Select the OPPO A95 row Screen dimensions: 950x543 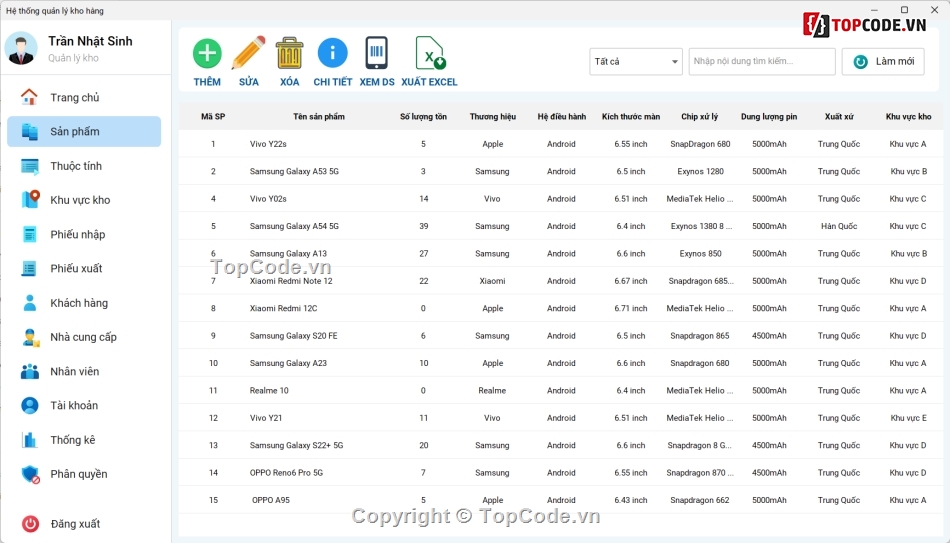point(560,500)
